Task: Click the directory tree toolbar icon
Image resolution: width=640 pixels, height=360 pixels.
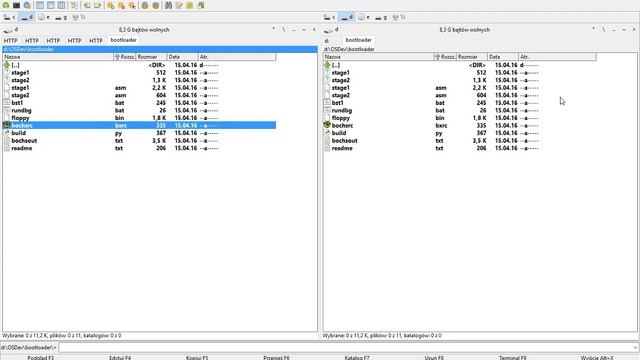Action: tap(74, 5)
